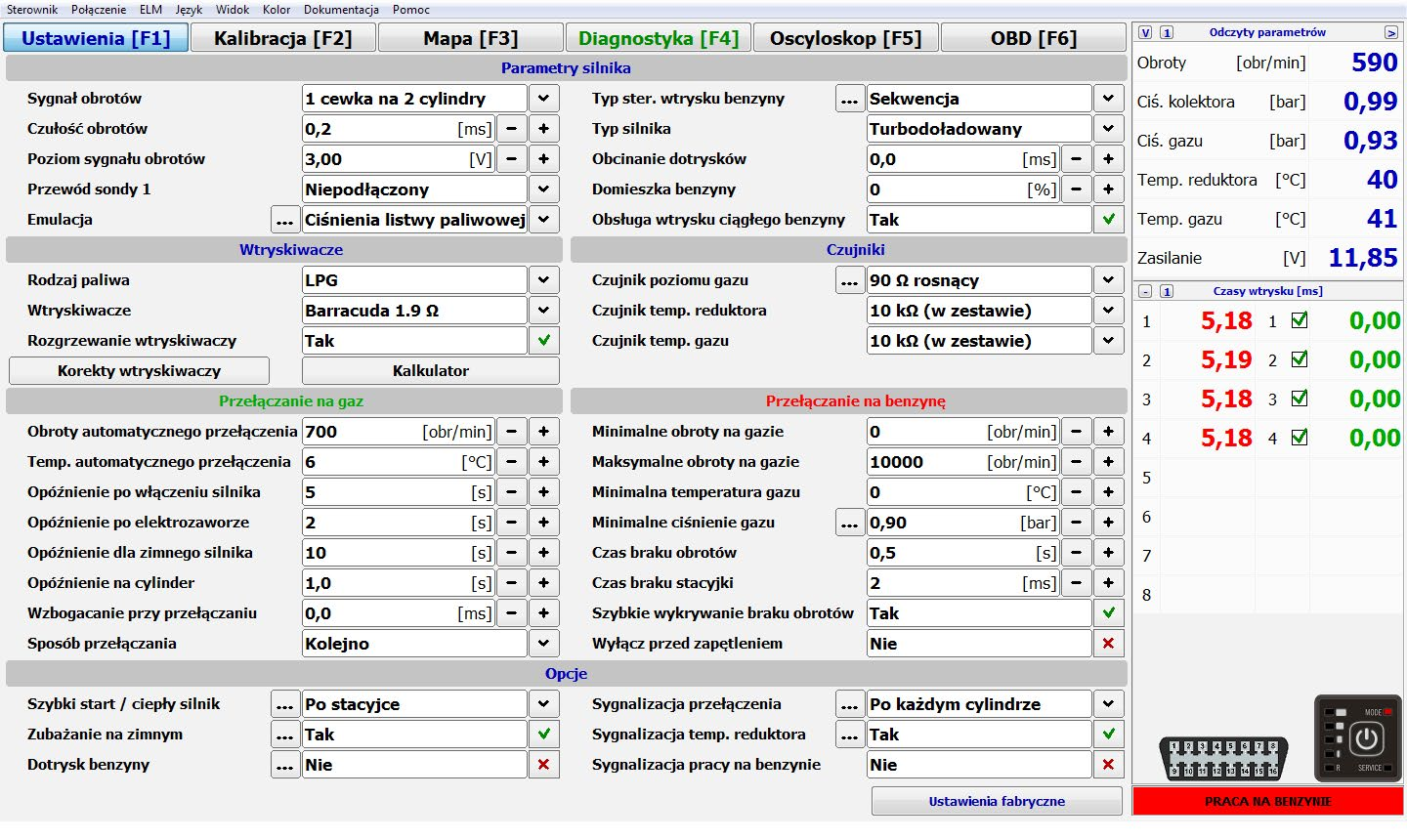The width and height of the screenshot is (1407, 840).
Task: Open Szybki start / ciepły silnik ellipsis button
Action: [x=284, y=704]
